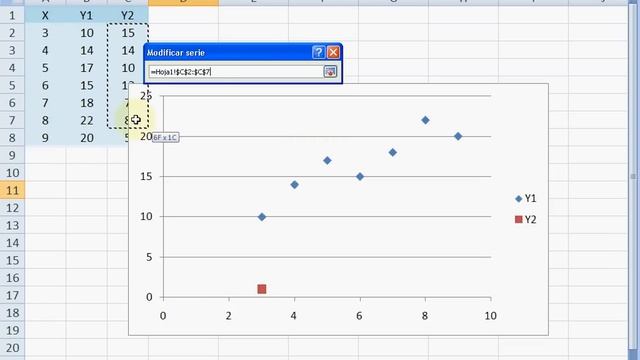The width and height of the screenshot is (640, 360).
Task: Click the red Y2 square data marker
Action: point(262,289)
